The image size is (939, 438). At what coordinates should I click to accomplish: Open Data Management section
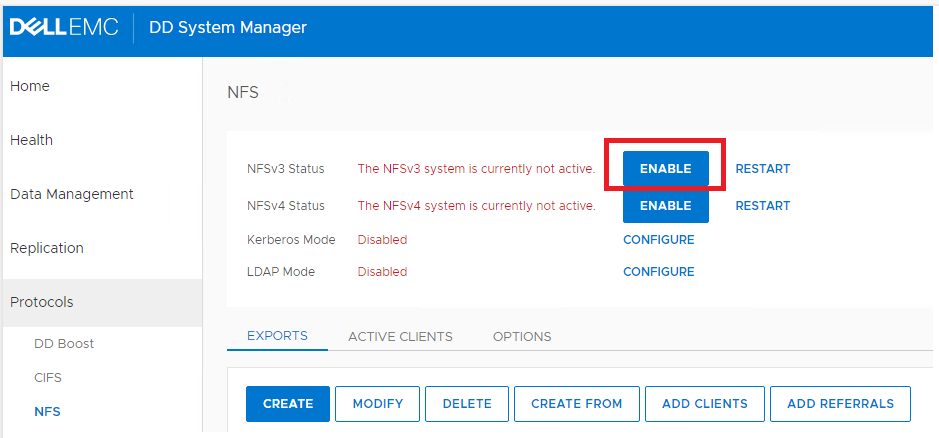point(72,194)
